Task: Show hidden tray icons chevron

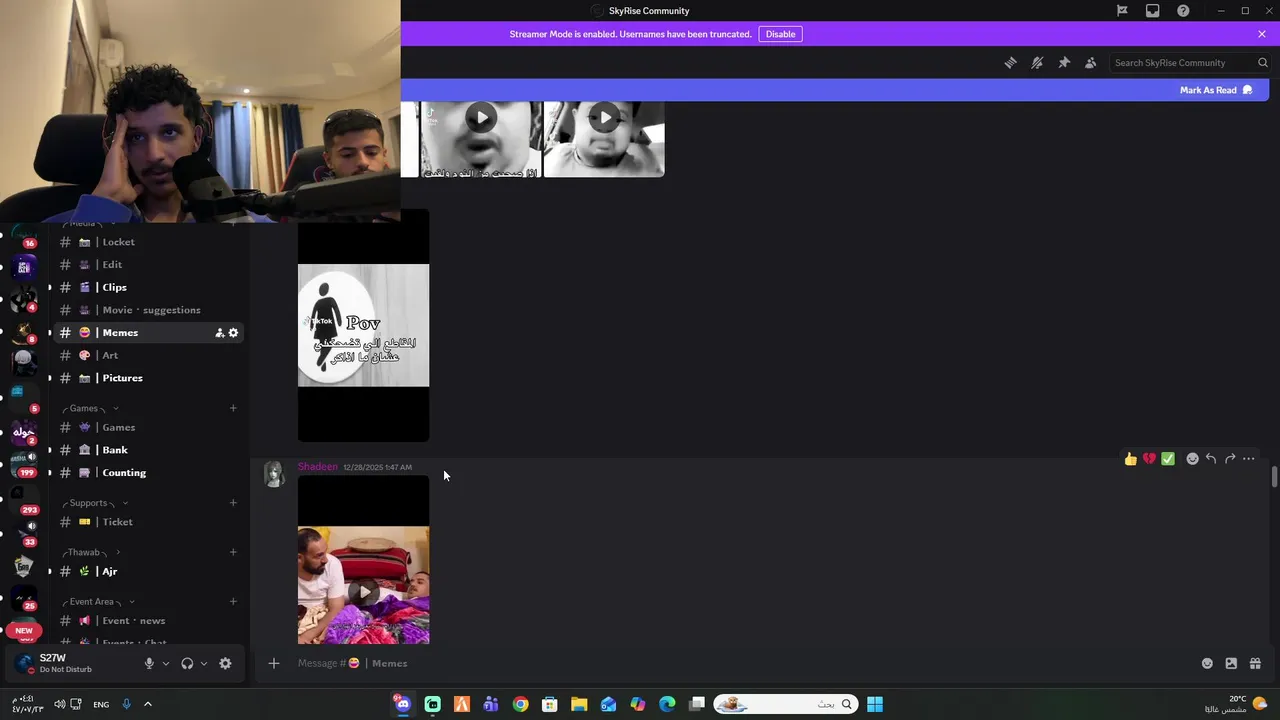Action: (x=148, y=704)
